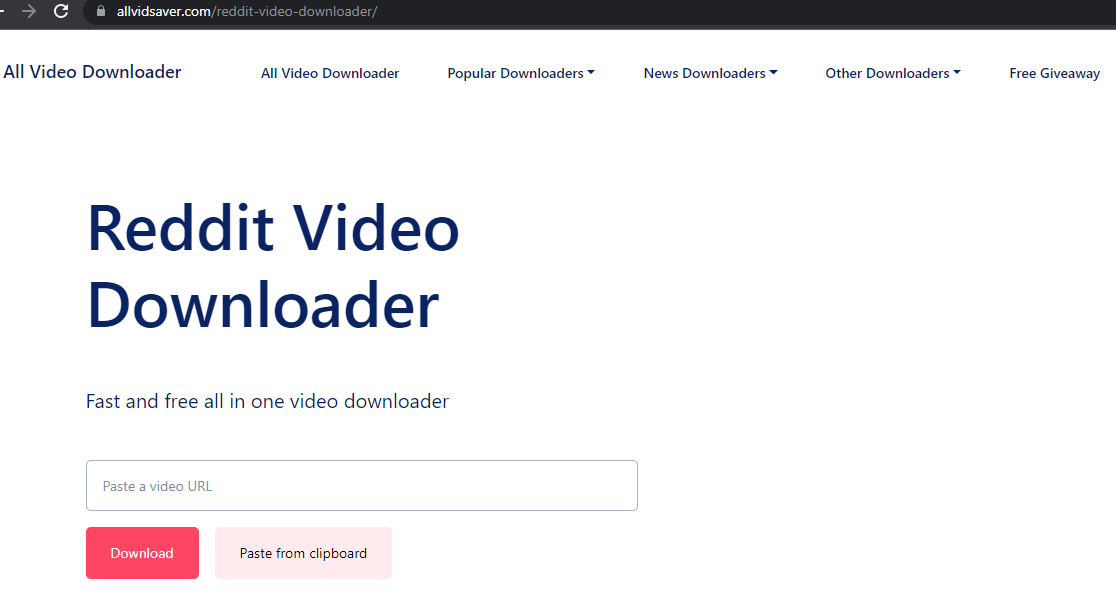The height and width of the screenshot is (601, 1116).
Task: Expand the Popular Downloaders dropdown
Action: point(521,73)
